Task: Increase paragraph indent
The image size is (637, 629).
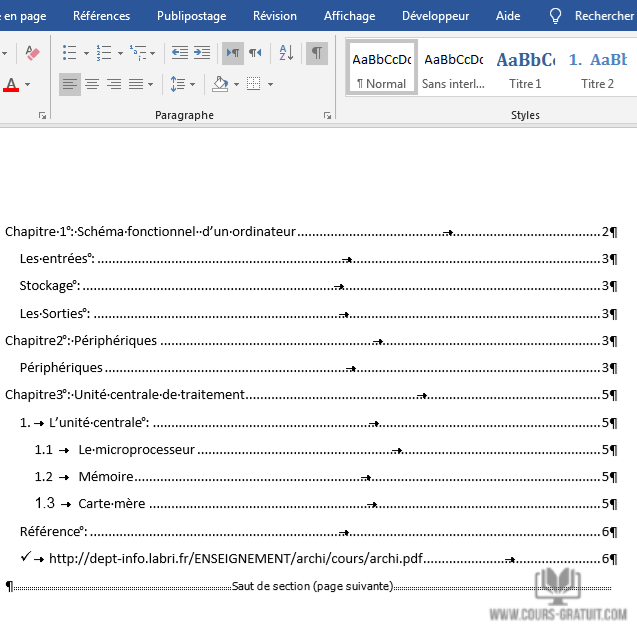Action: coord(202,53)
